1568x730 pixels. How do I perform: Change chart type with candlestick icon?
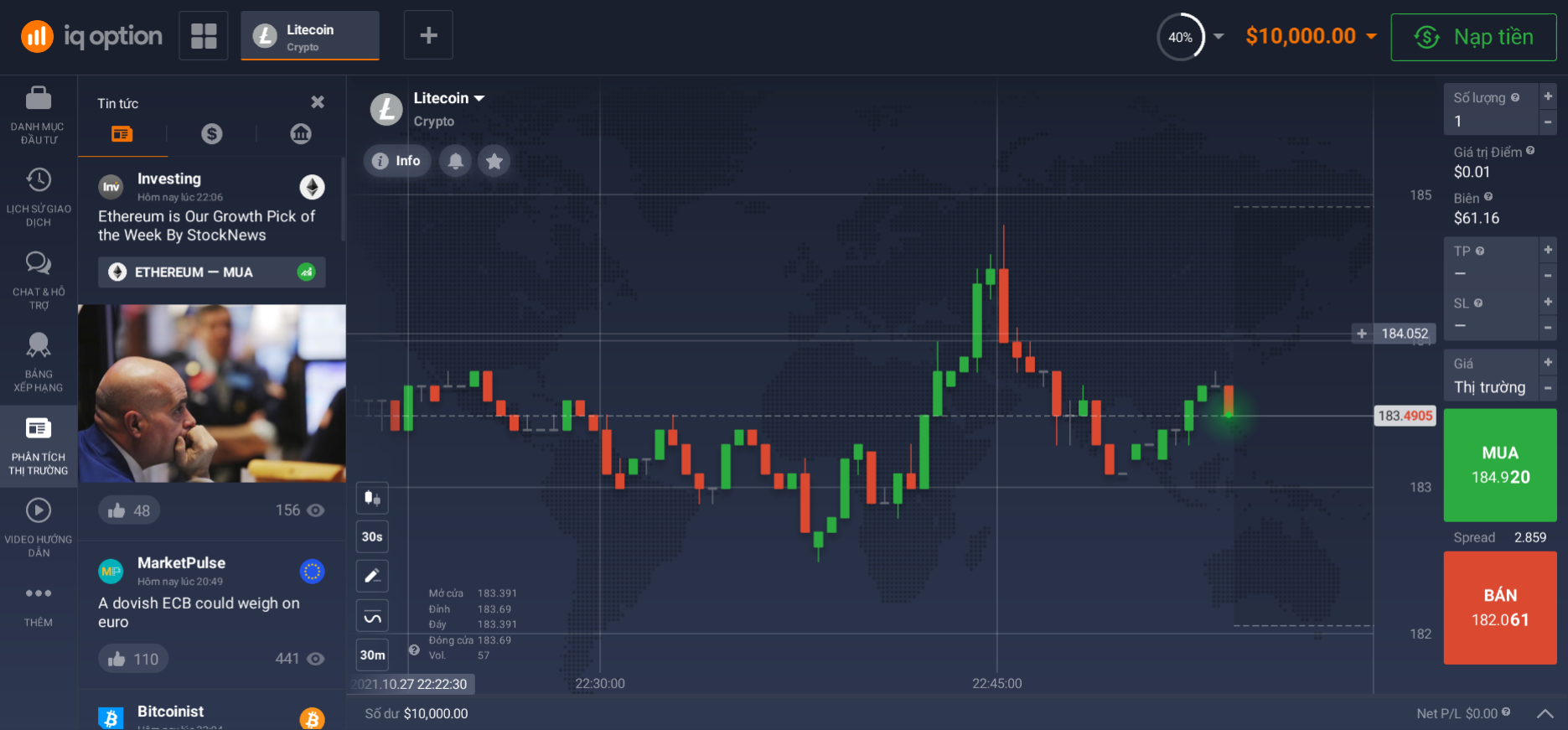[x=372, y=498]
